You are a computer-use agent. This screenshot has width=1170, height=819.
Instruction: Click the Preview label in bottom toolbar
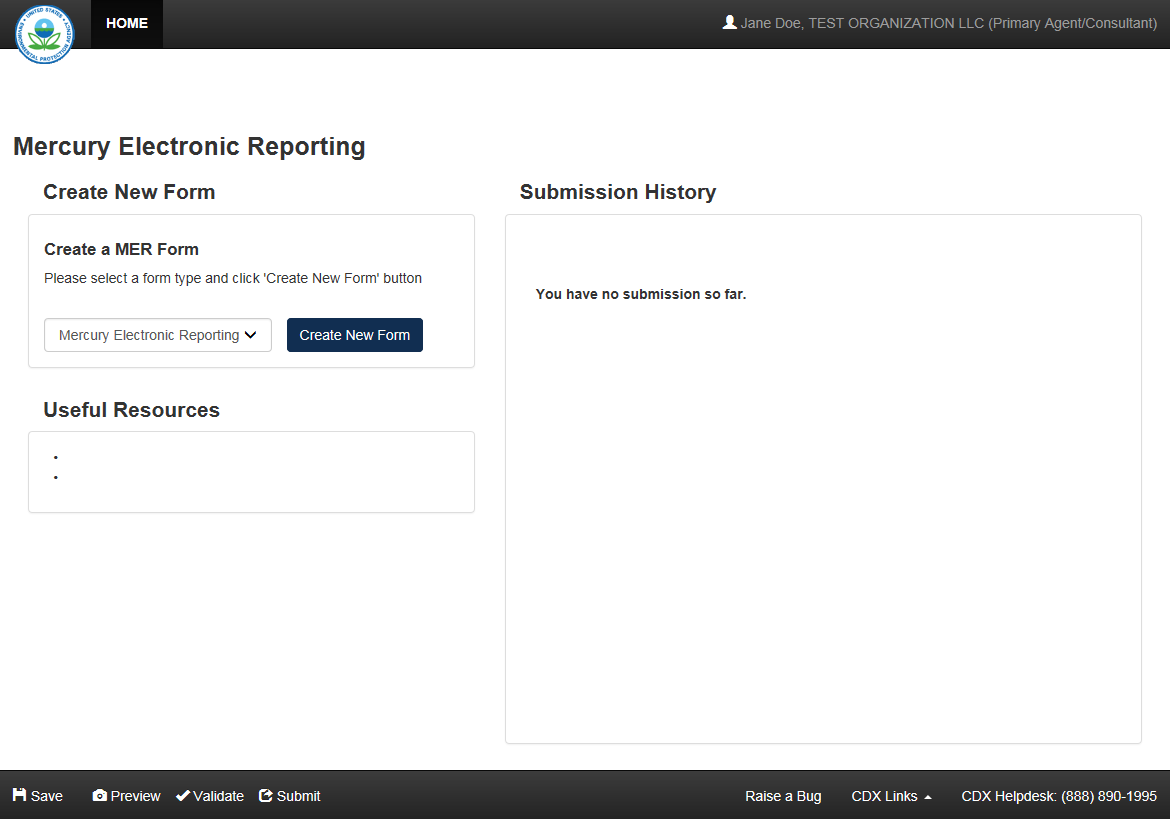click(135, 796)
